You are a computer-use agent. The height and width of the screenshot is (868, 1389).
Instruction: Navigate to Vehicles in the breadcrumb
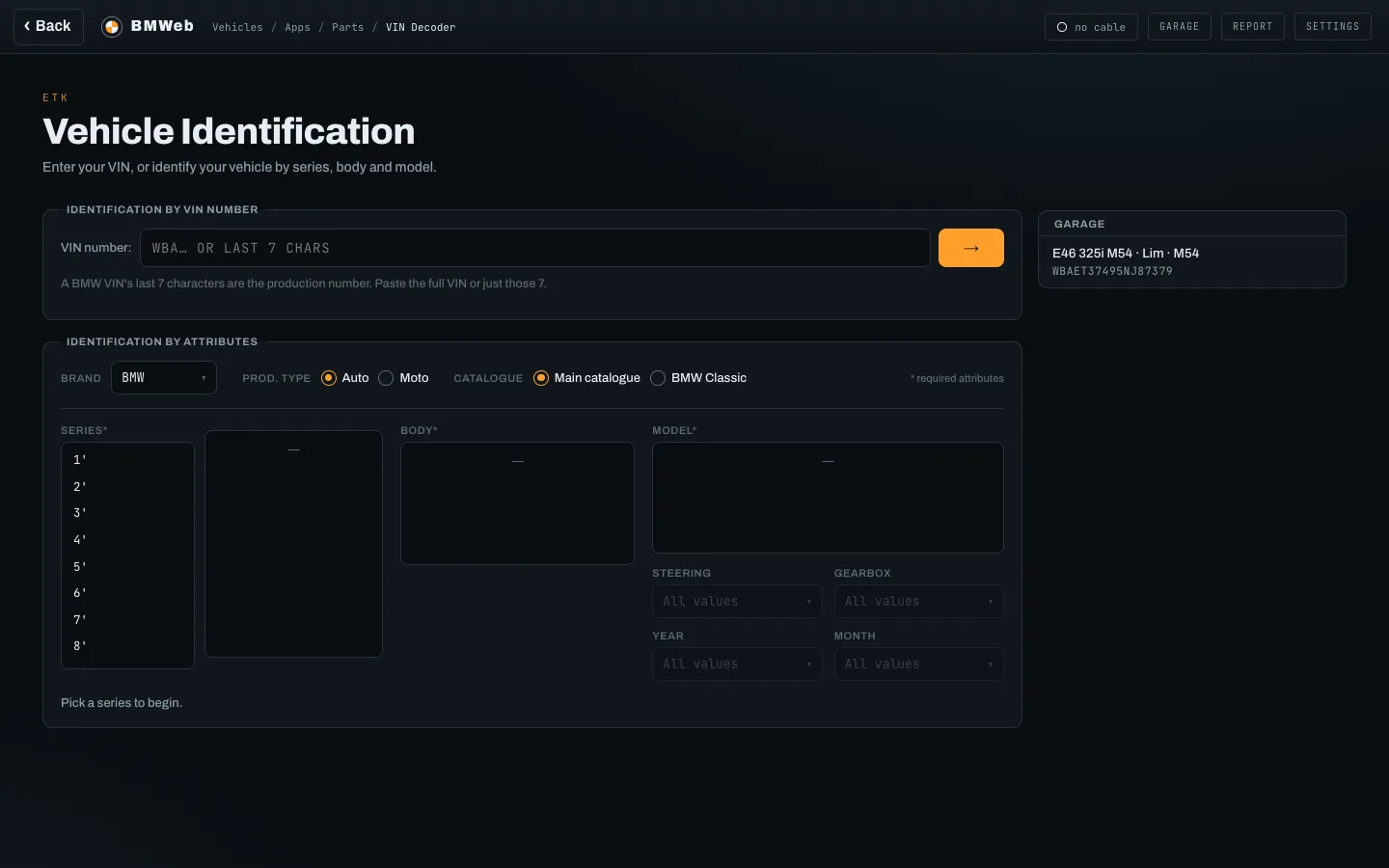click(x=237, y=27)
